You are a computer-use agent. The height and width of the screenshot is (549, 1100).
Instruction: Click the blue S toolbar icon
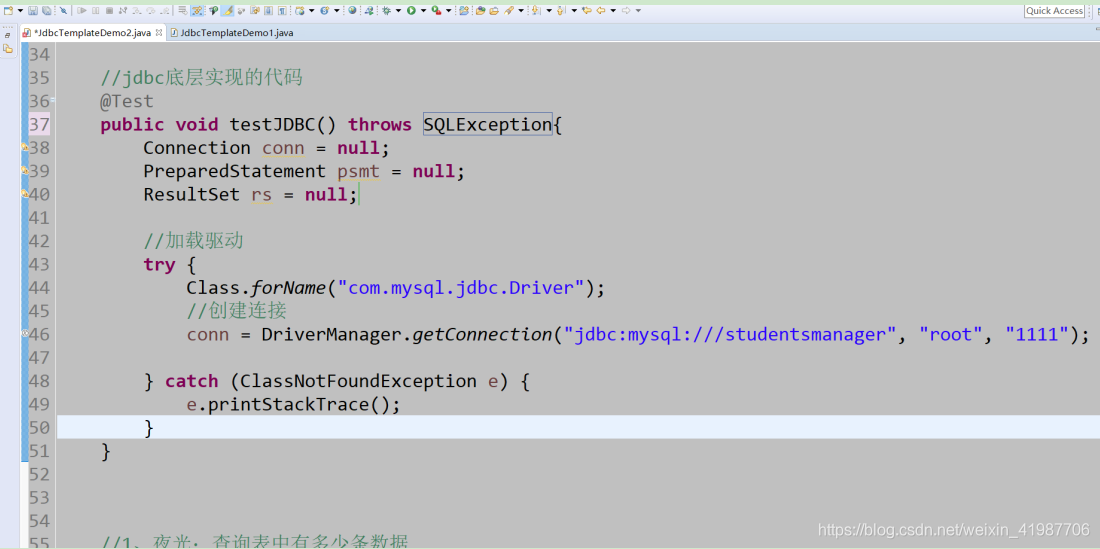[324, 11]
